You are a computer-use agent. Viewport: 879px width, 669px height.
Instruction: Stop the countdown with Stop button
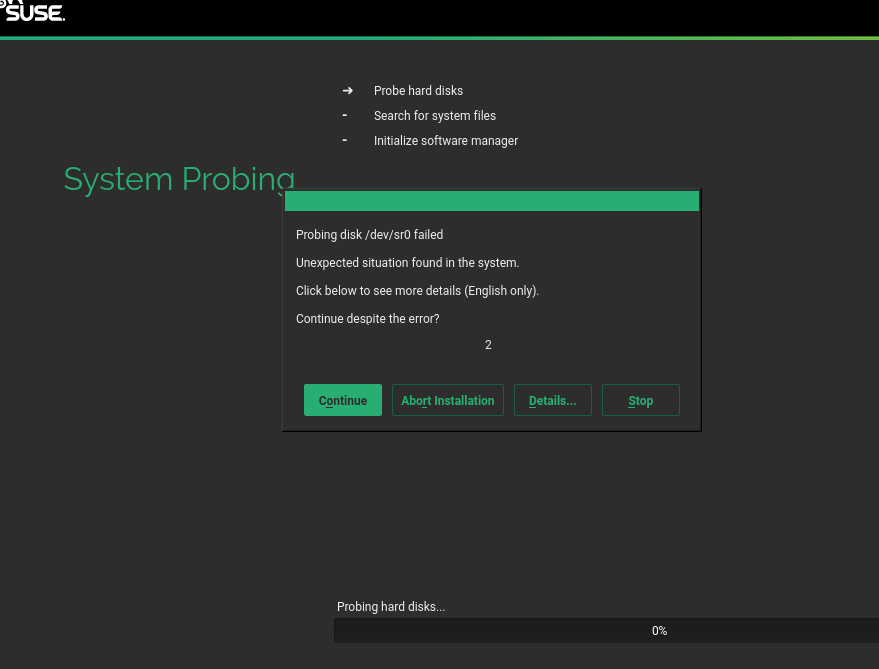tap(640, 400)
